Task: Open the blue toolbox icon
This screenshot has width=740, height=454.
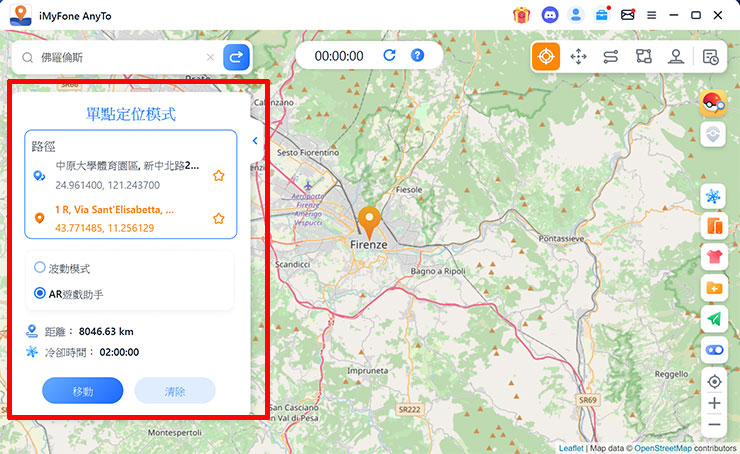Action: (x=602, y=15)
